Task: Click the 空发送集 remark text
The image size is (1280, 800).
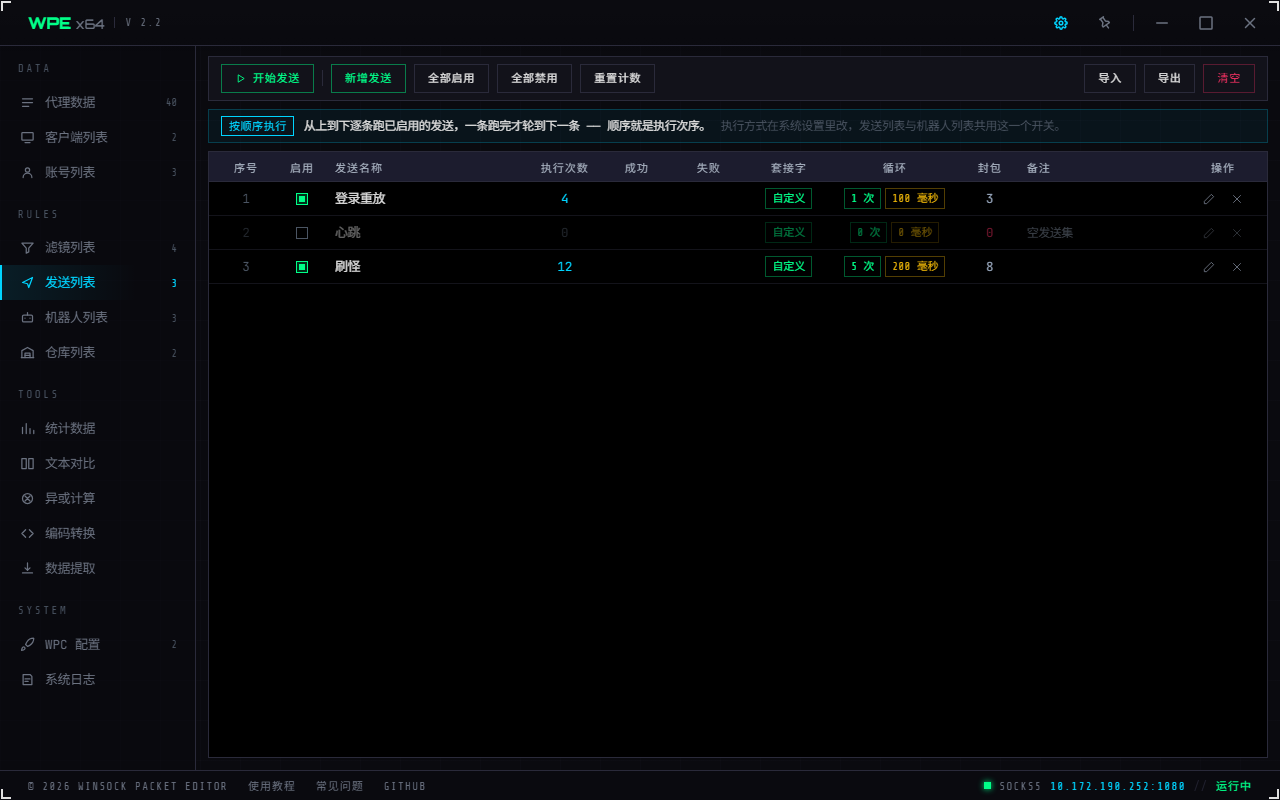Action: point(1050,233)
